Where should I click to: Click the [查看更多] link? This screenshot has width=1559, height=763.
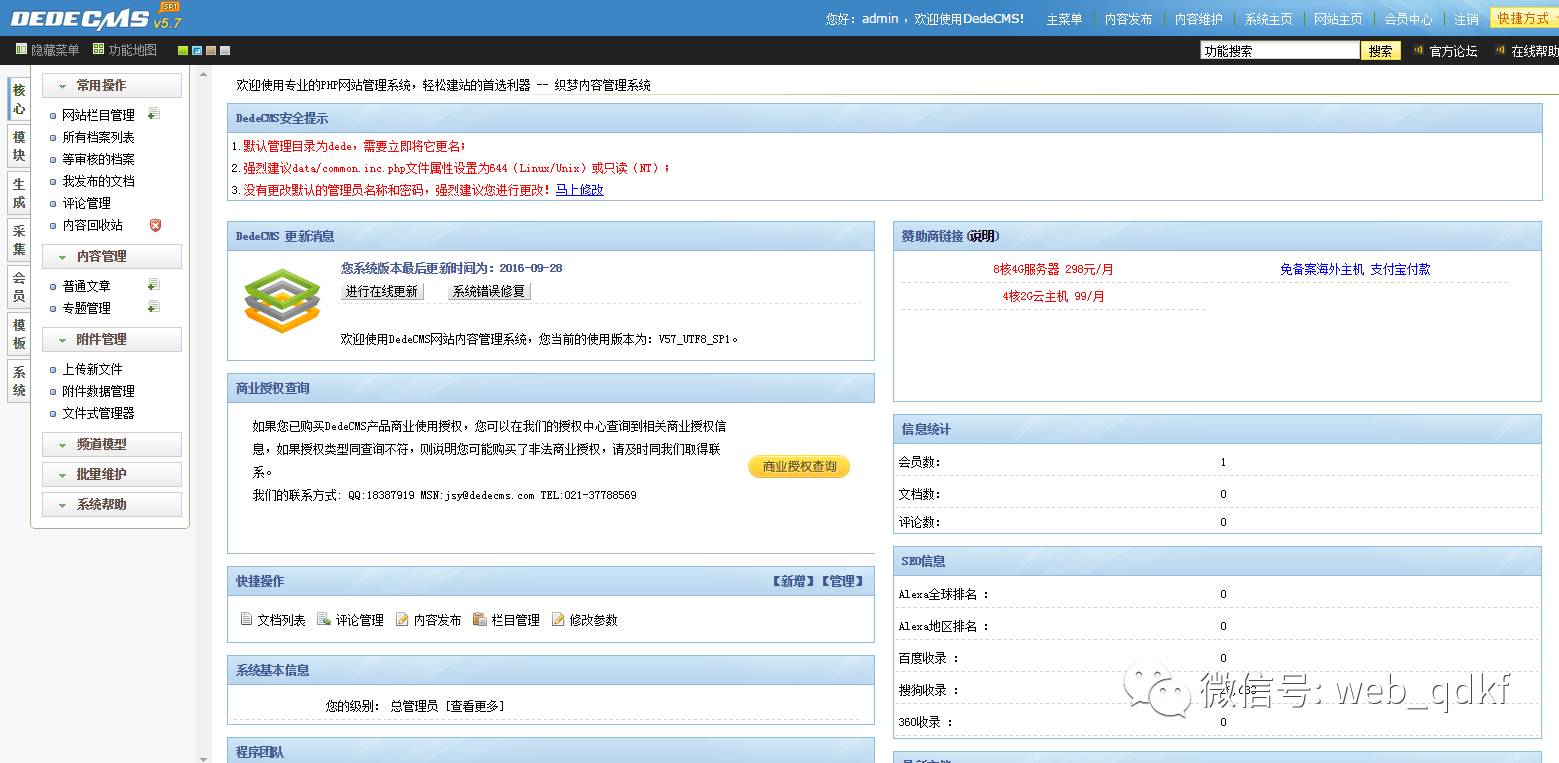(x=474, y=705)
